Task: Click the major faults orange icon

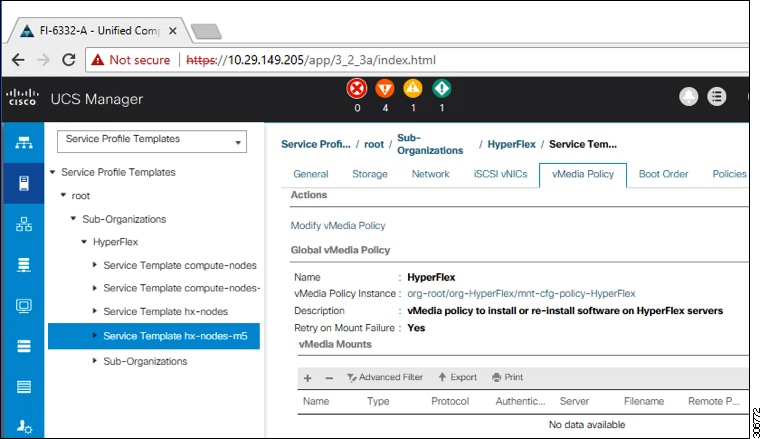Action: click(x=385, y=90)
